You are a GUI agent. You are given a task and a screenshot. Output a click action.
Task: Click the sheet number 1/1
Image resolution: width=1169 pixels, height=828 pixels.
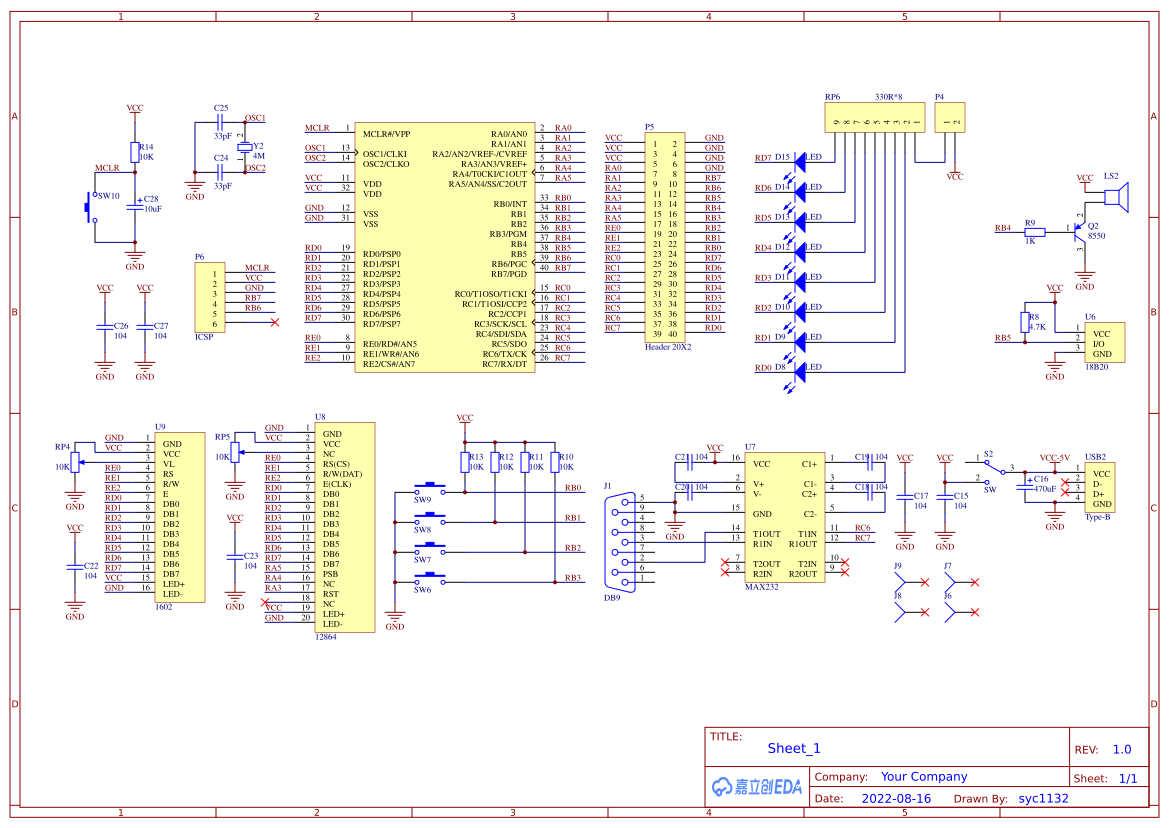click(x=1128, y=779)
